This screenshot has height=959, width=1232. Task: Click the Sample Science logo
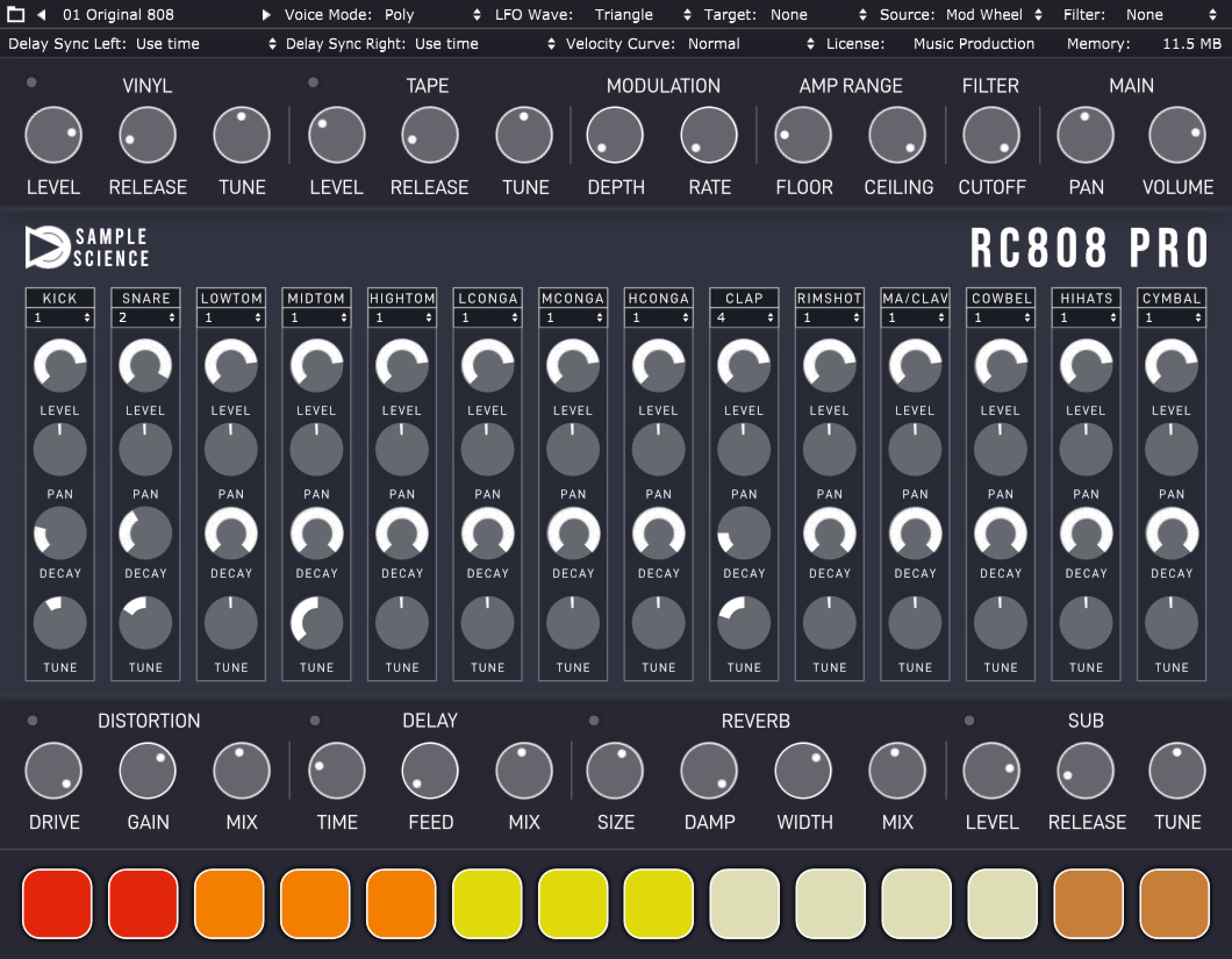[87, 248]
